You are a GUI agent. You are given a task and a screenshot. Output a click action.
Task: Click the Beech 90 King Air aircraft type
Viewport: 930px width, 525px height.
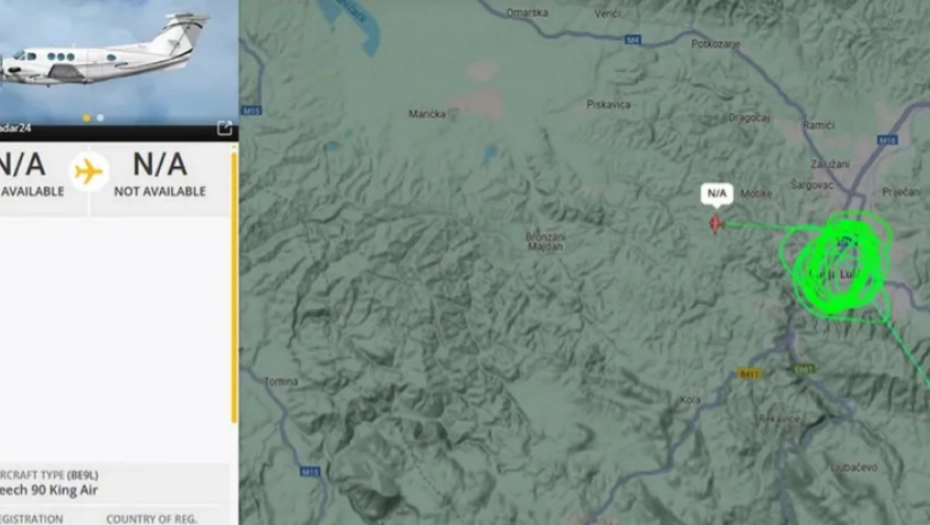pyautogui.click(x=49, y=490)
